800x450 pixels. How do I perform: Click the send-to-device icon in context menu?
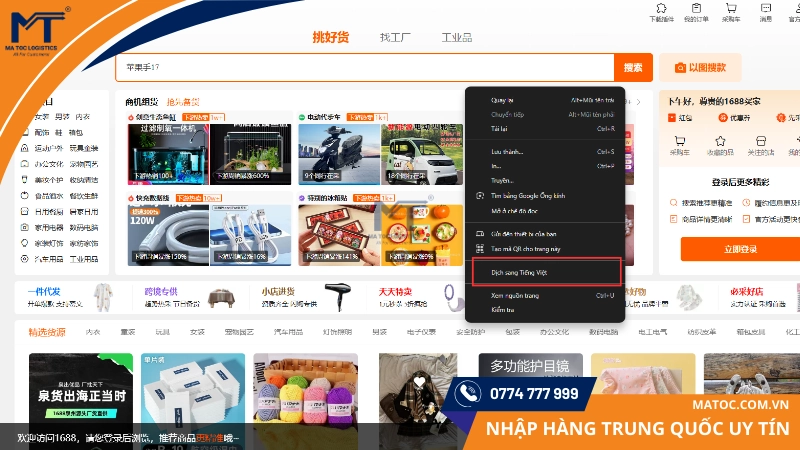[x=480, y=234]
